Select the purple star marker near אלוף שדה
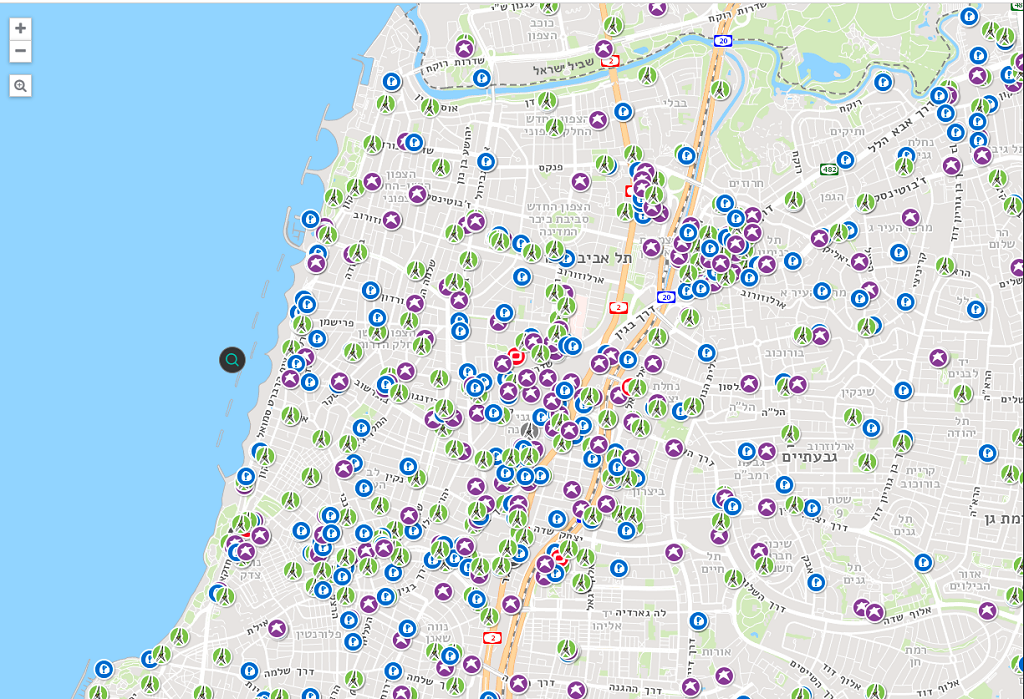The width and height of the screenshot is (1024, 699). 874,613
